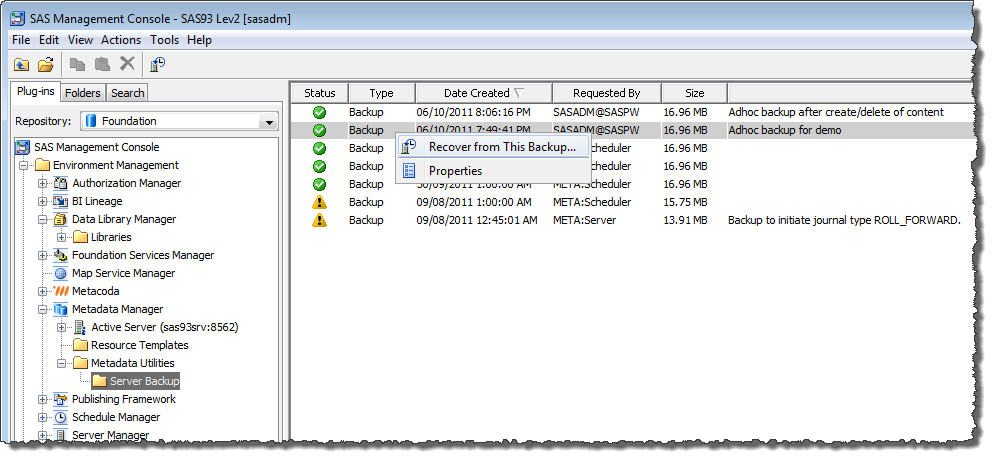Click the 15.75 MB size cell
The width and height of the screenshot is (994, 460).
[685, 202]
